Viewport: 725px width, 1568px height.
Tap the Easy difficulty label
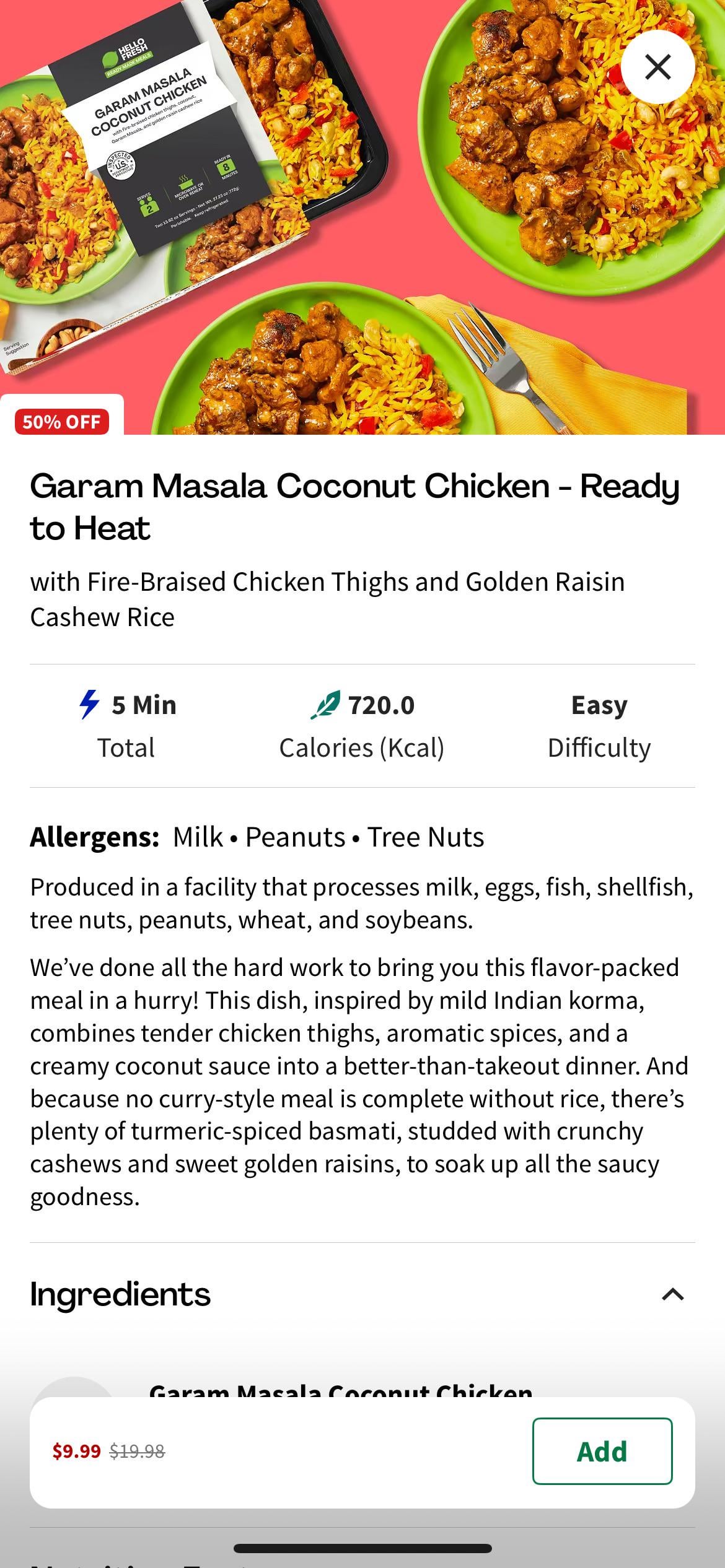(599, 705)
